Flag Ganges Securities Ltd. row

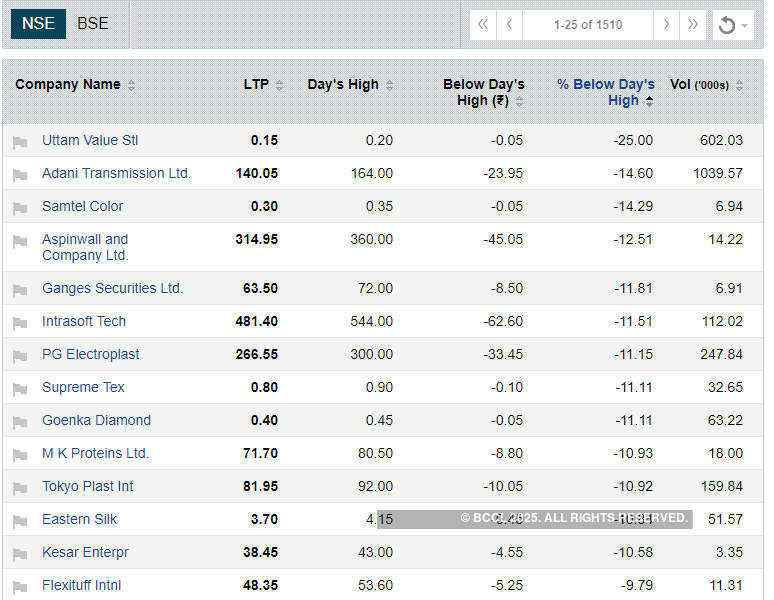(x=20, y=290)
